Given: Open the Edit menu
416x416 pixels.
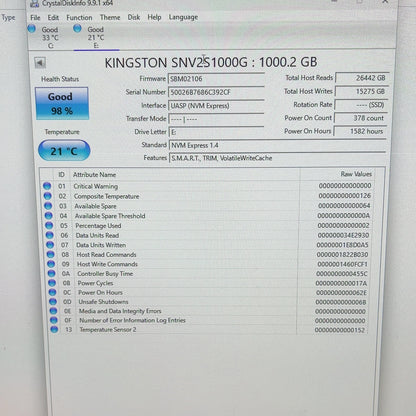Looking at the screenshot, I should point(53,17).
